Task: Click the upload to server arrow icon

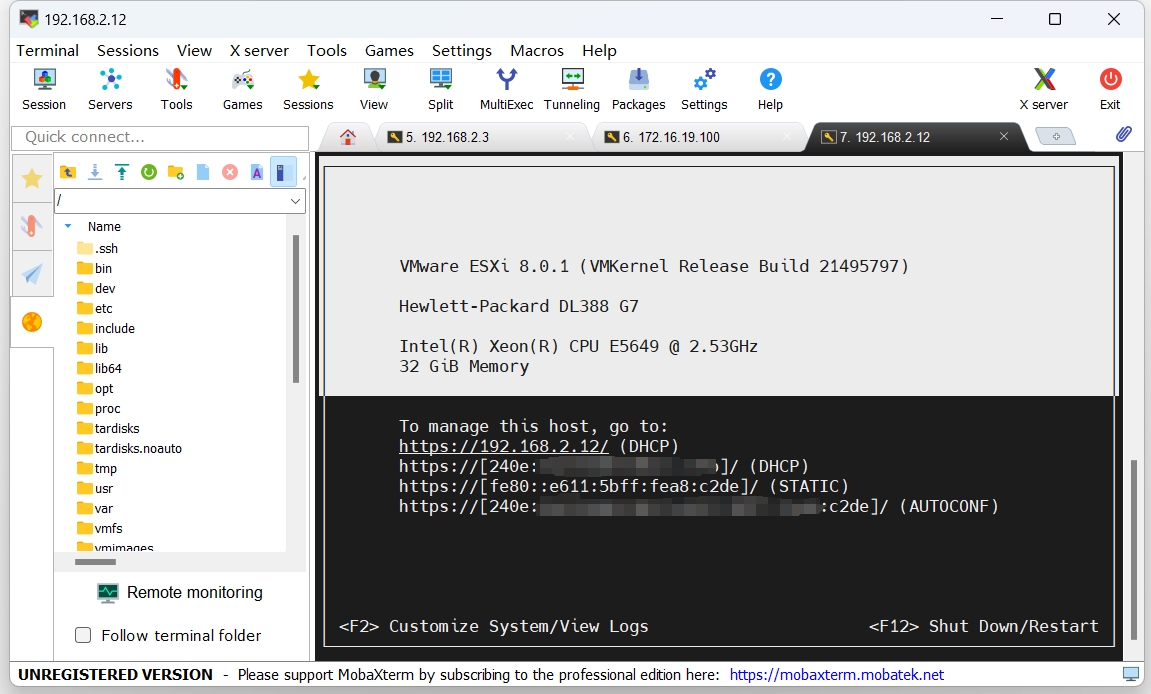Action: [x=122, y=172]
